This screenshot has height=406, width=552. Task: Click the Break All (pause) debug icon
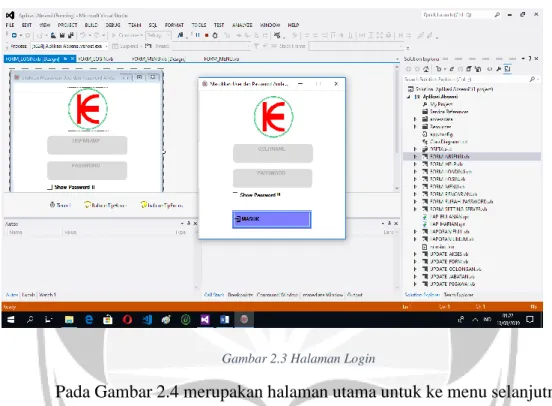coord(197,35)
